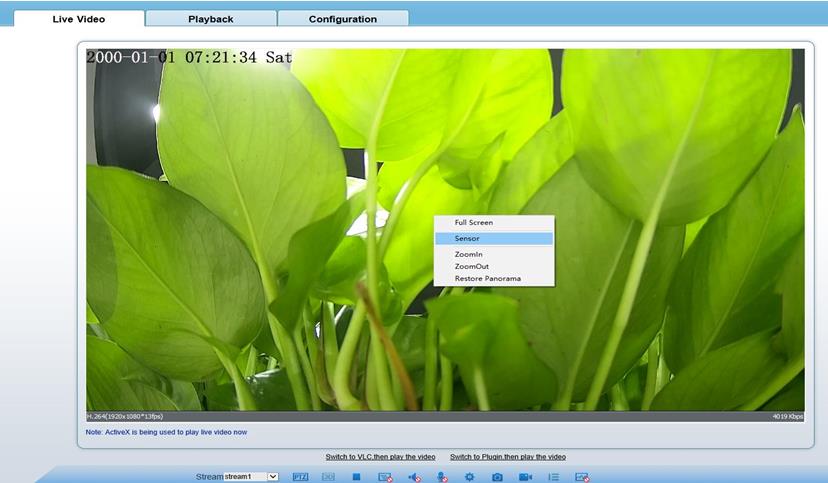Click the display icon right of stop button
This screenshot has width=828, height=483.
click(385, 477)
